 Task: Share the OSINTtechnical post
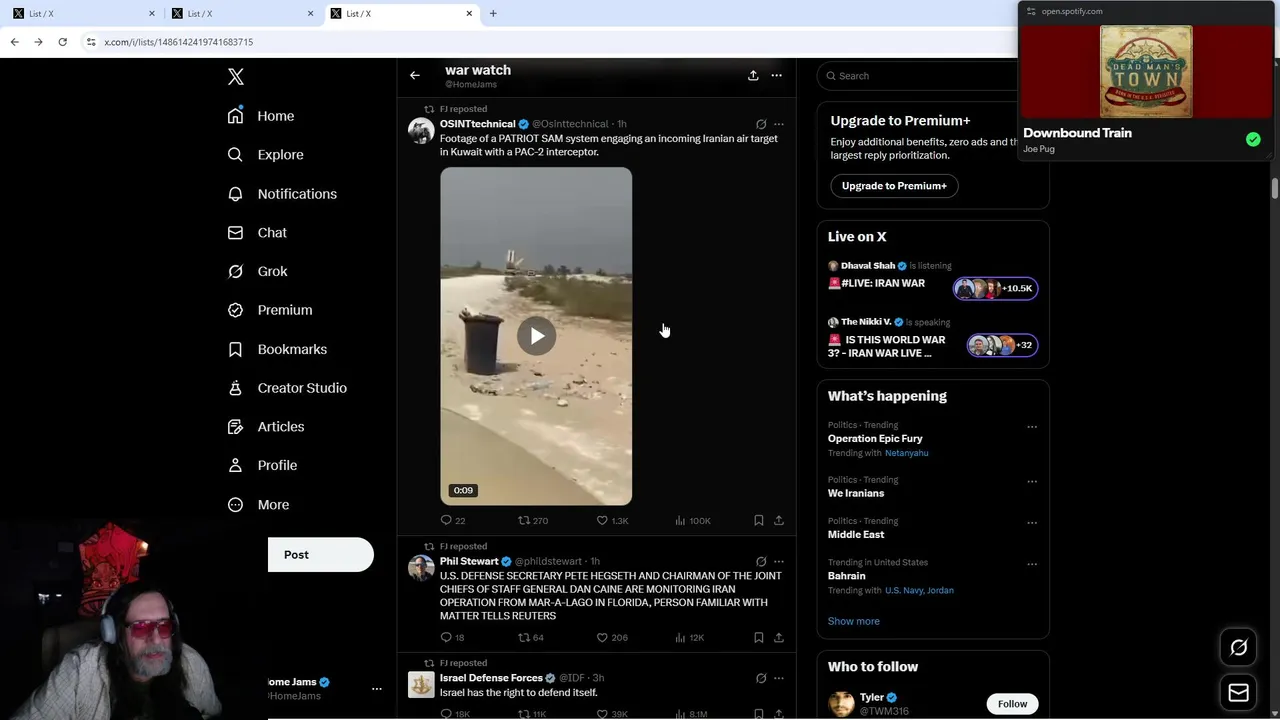click(779, 520)
